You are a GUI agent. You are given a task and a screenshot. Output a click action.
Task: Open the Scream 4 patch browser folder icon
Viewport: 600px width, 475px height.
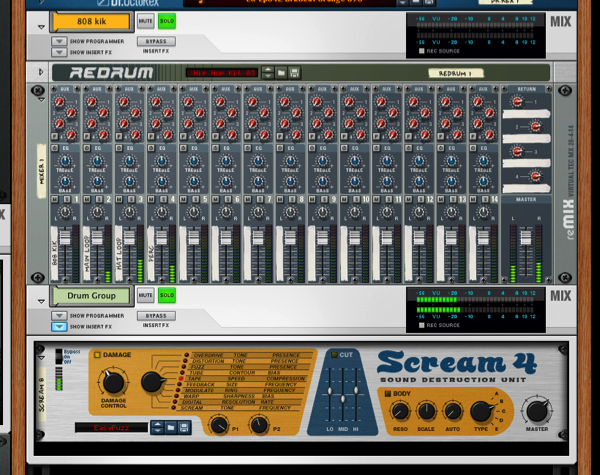coord(171,428)
